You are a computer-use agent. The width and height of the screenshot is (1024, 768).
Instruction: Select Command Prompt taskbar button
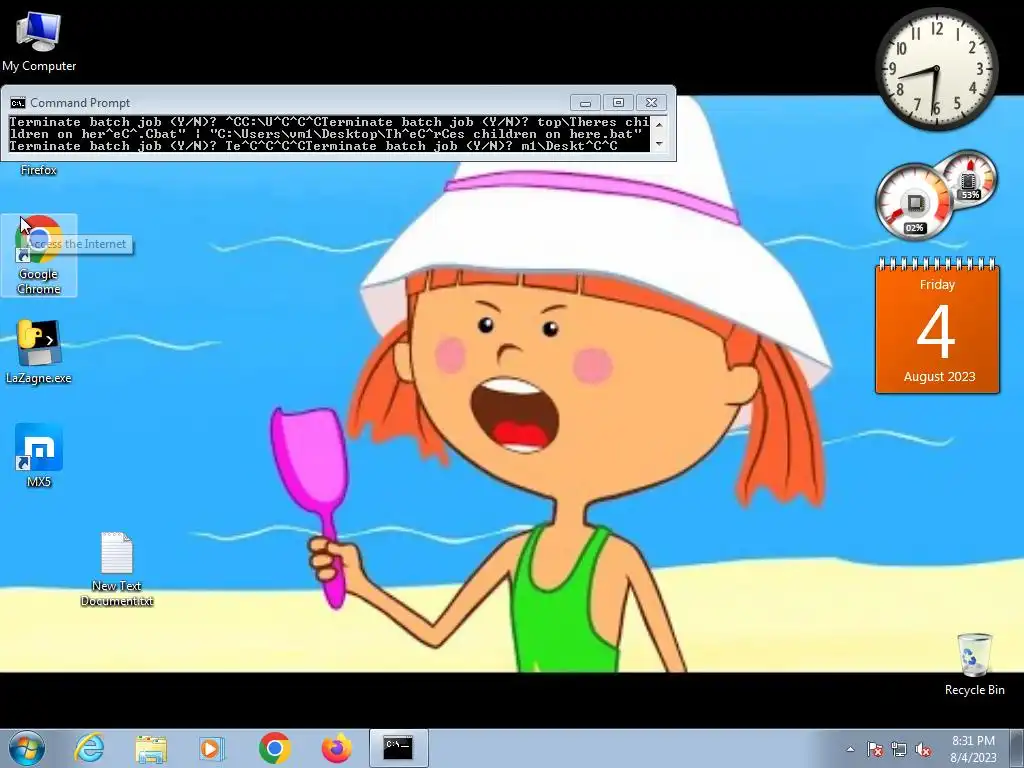398,748
